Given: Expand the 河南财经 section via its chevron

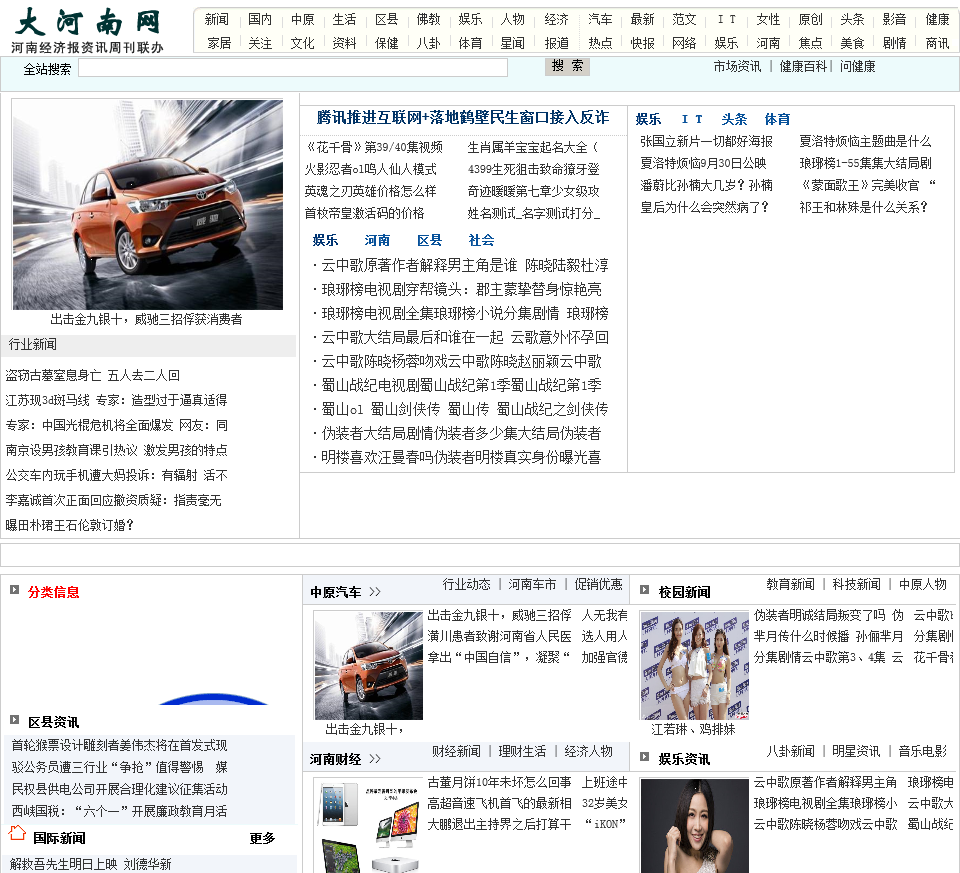Looking at the screenshot, I should (x=375, y=759).
